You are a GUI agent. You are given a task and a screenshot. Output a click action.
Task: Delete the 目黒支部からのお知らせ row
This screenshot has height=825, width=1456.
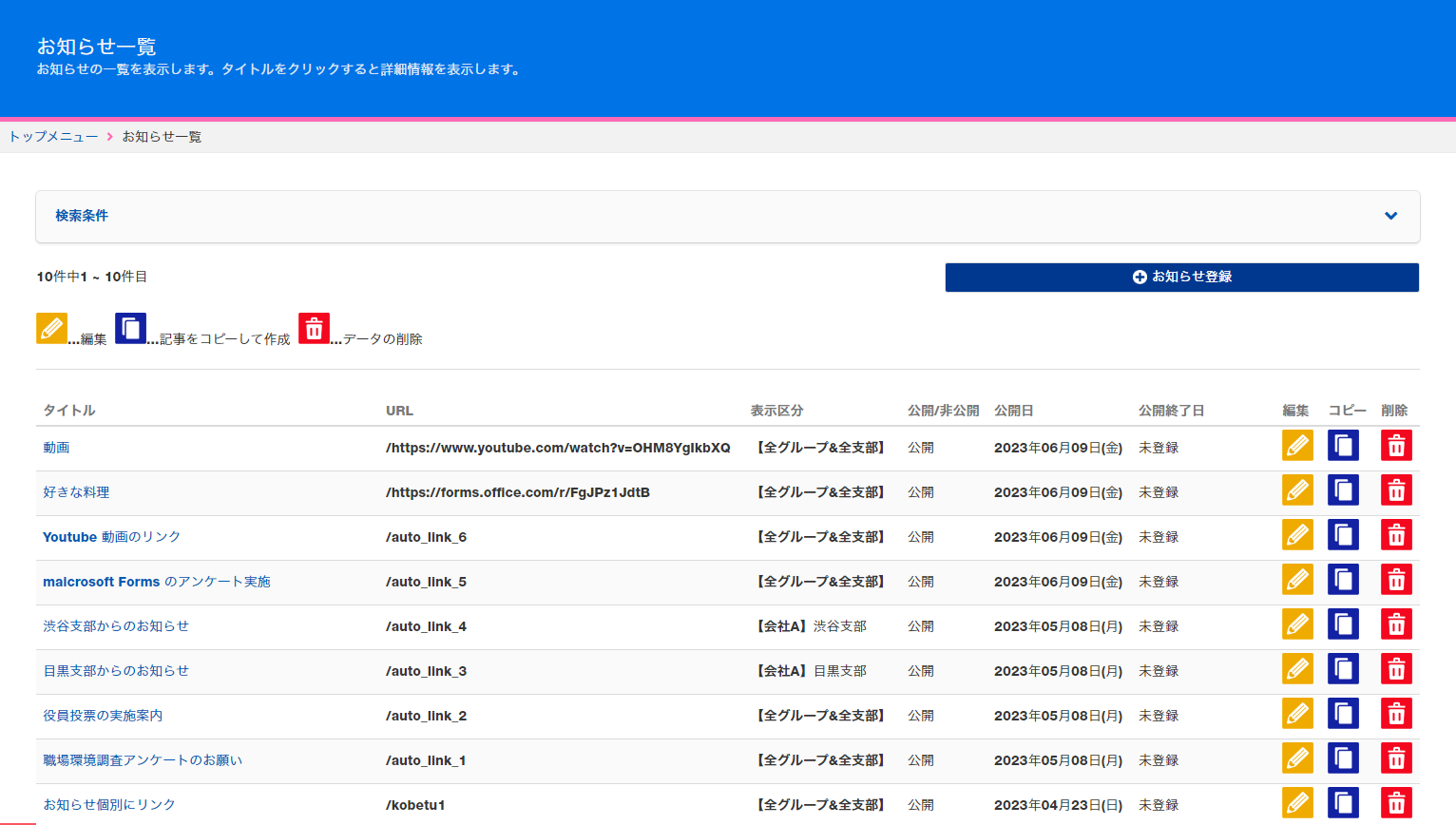[1396, 669]
